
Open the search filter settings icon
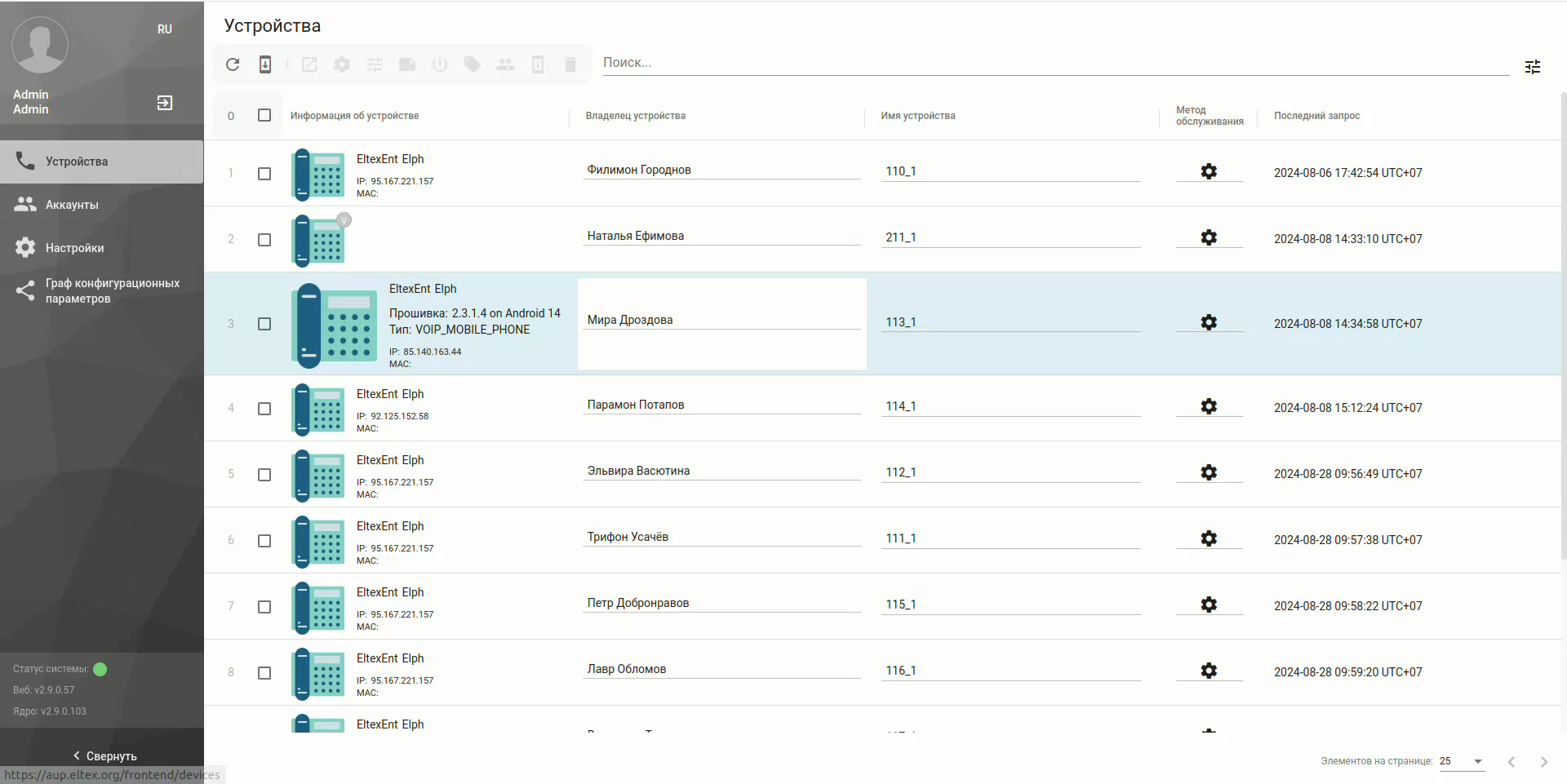pyautogui.click(x=1532, y=67)
